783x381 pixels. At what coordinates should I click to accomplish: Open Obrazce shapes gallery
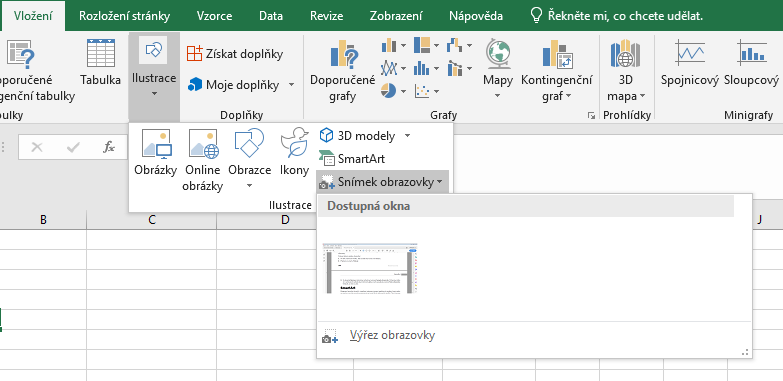click(249, 159)
